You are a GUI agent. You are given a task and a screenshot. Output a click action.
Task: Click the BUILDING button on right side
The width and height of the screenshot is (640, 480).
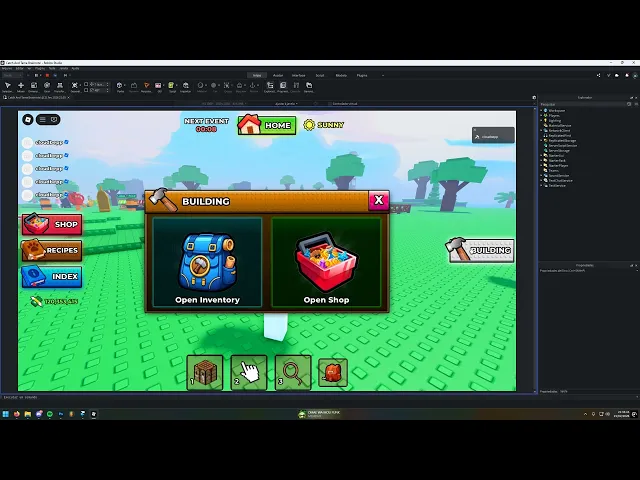[480, 250]
